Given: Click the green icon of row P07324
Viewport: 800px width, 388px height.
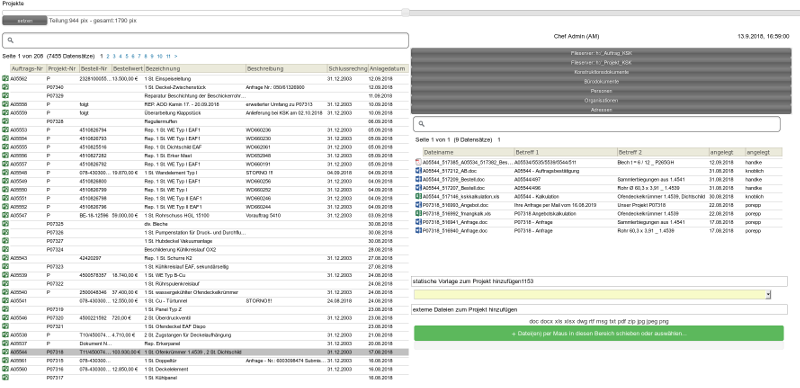Looking at the screenshot, I should [x=6, y=250].
